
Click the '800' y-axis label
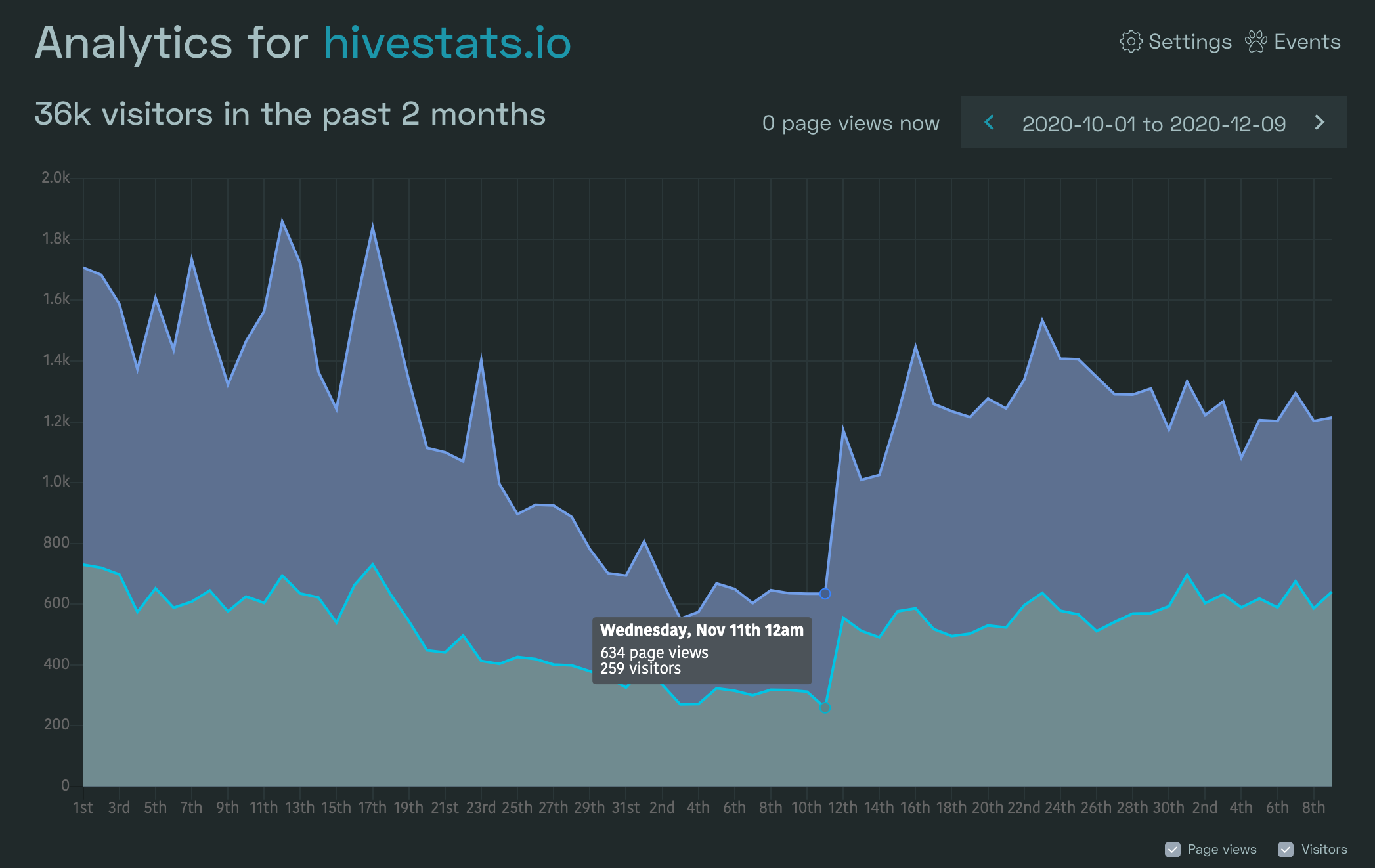coord(56,542)
